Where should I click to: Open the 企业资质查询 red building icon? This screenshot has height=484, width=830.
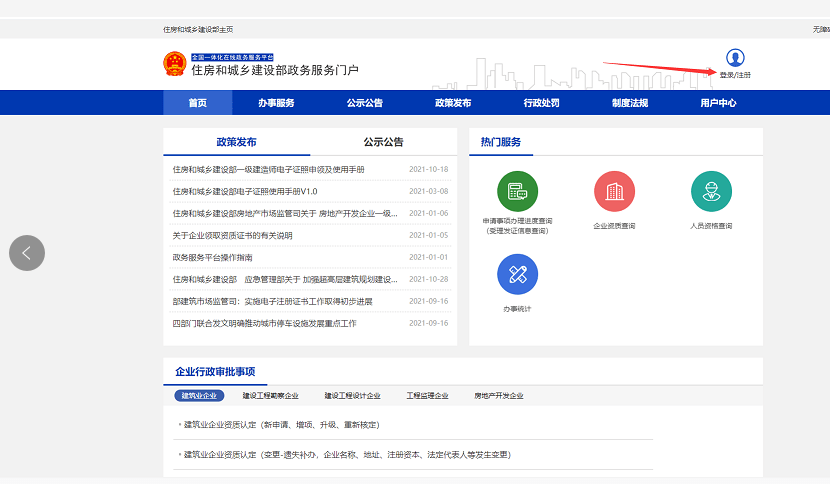pyautogui.click(x=614, y=191)
